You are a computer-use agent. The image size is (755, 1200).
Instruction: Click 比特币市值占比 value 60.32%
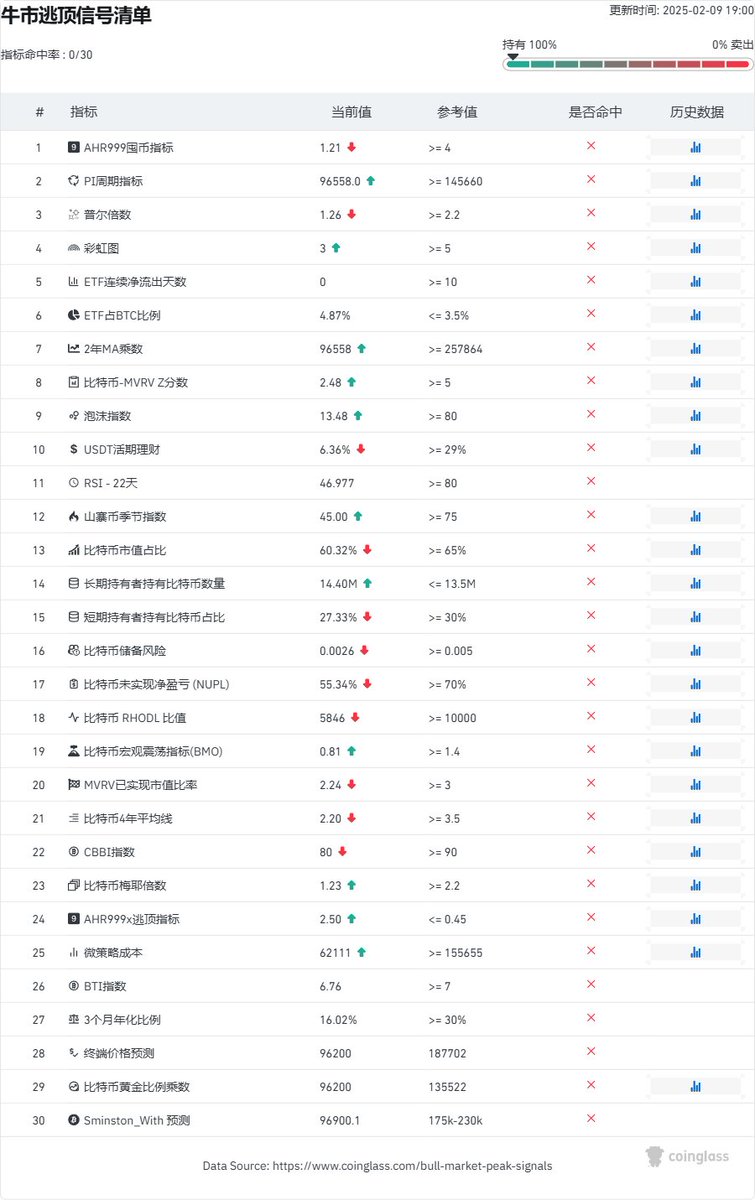point(339,550)
